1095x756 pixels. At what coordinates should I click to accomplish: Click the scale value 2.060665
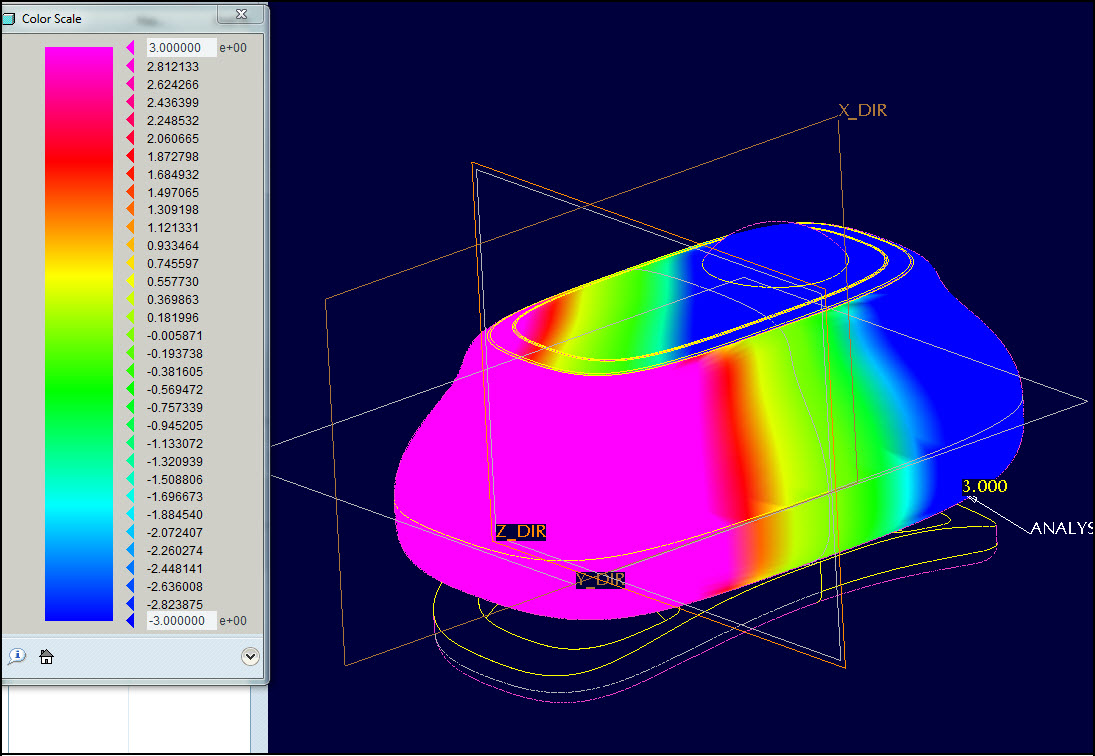173,138
